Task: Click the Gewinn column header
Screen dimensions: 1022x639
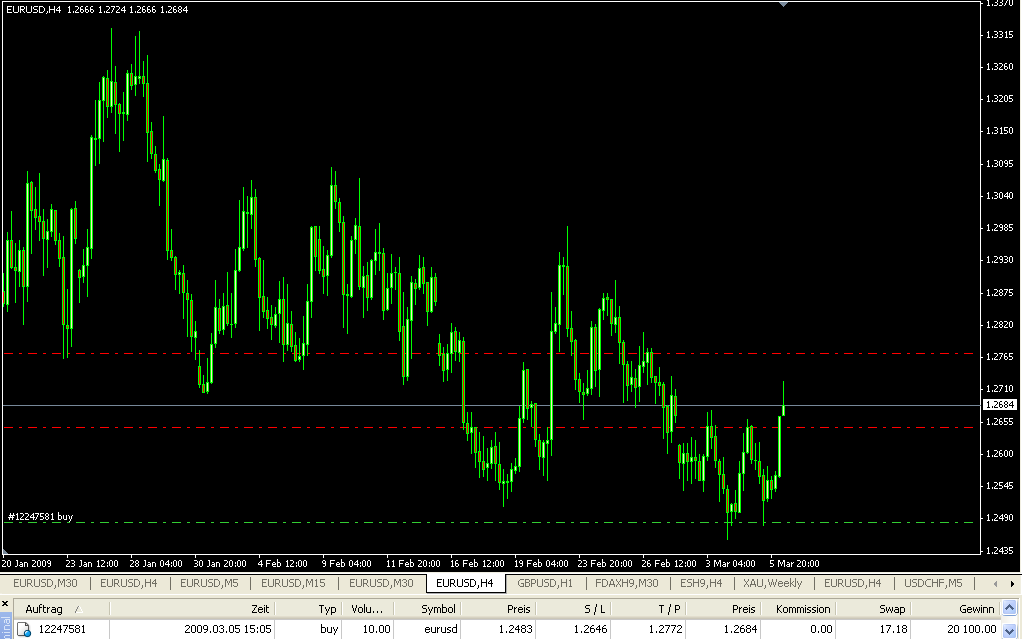Action: [956, 609]
